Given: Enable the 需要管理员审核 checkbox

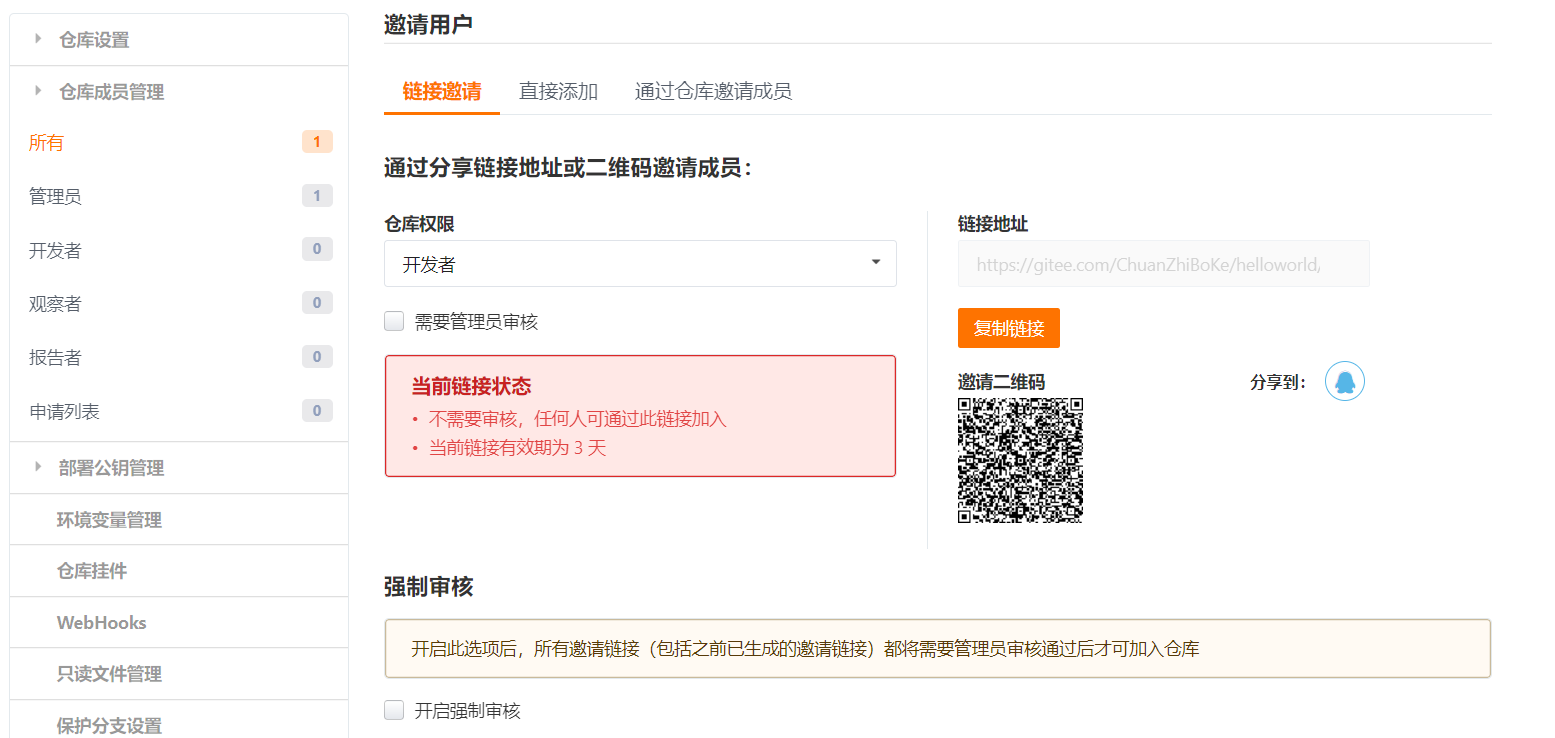Looking at the screenshot, I should pyautogui.click(x=394, y=321).
